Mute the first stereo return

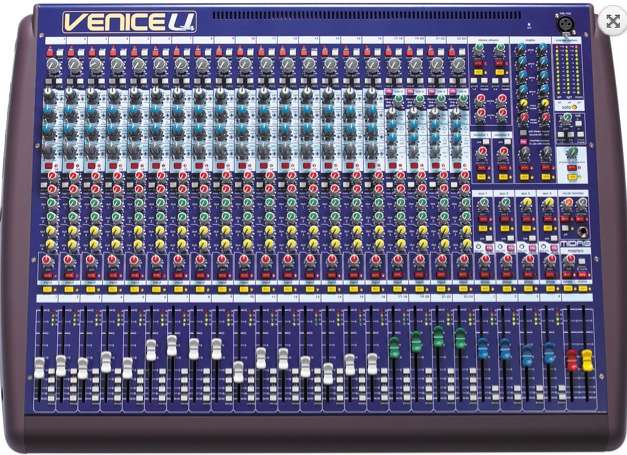click(x=478, y=63)
